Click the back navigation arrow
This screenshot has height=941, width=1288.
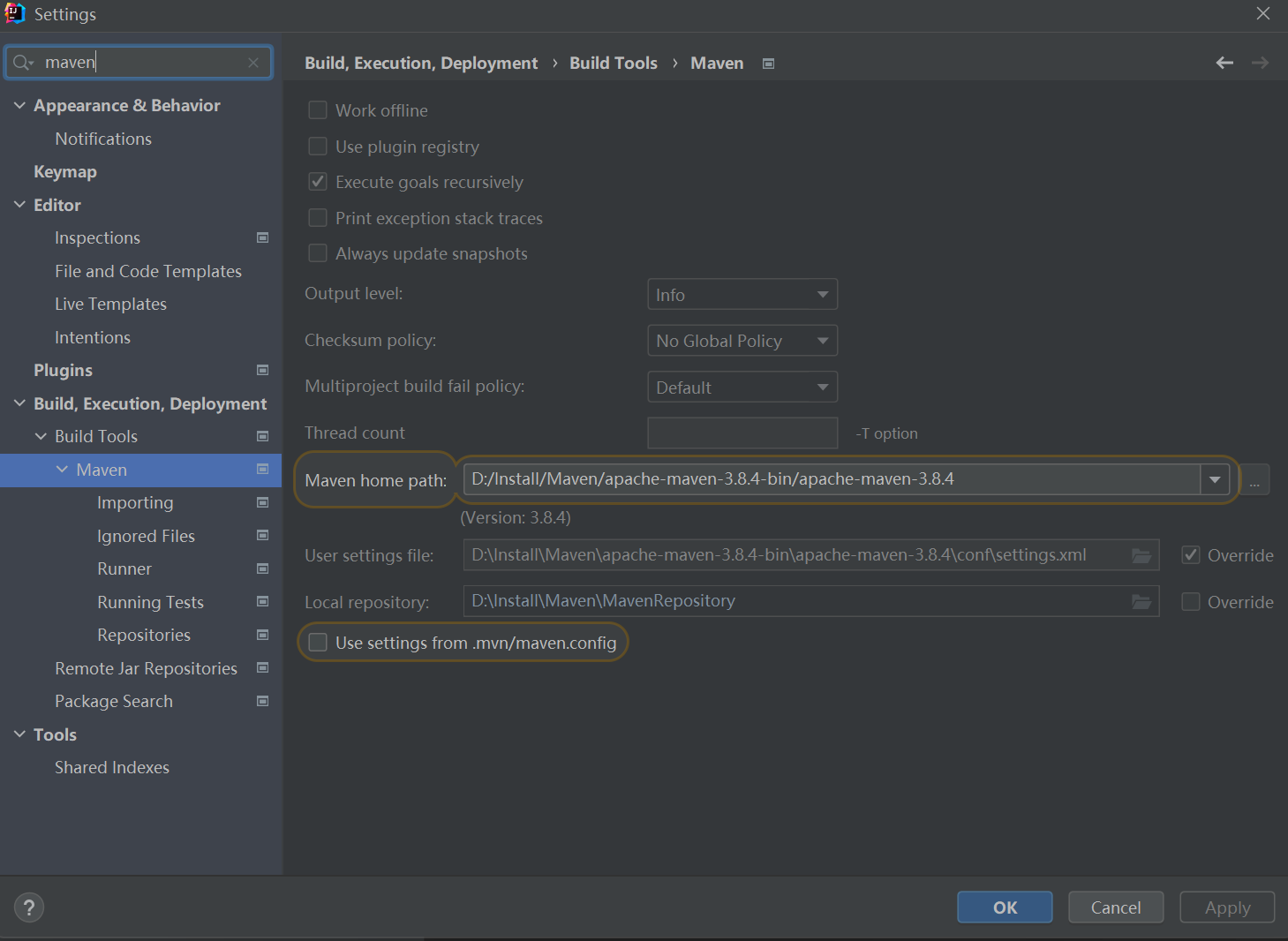point(1224,63)
